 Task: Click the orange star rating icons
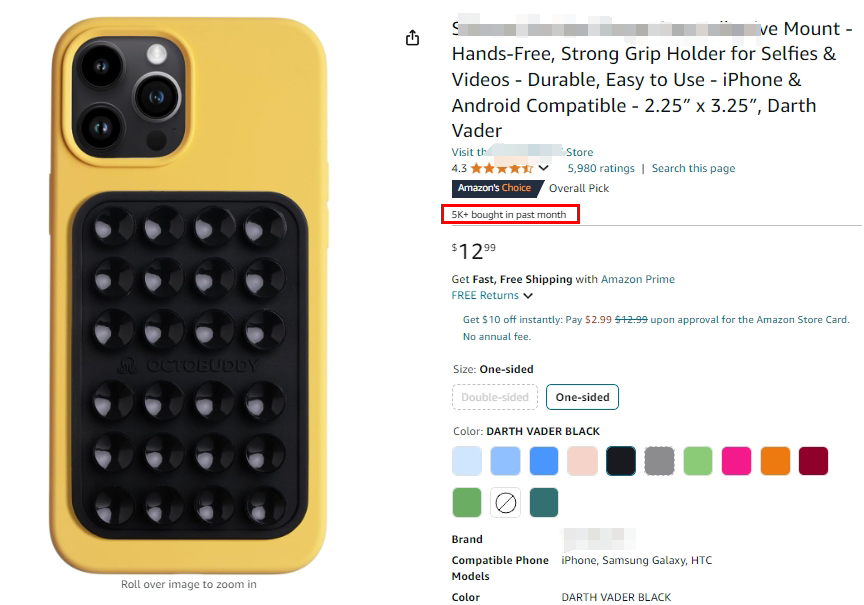coord(501,168)
